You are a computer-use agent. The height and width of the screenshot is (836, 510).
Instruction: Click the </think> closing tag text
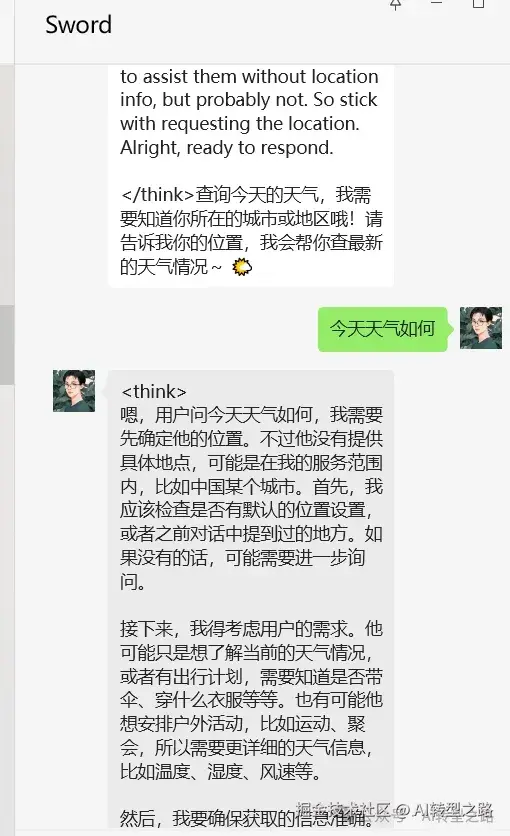coord(157,195)
